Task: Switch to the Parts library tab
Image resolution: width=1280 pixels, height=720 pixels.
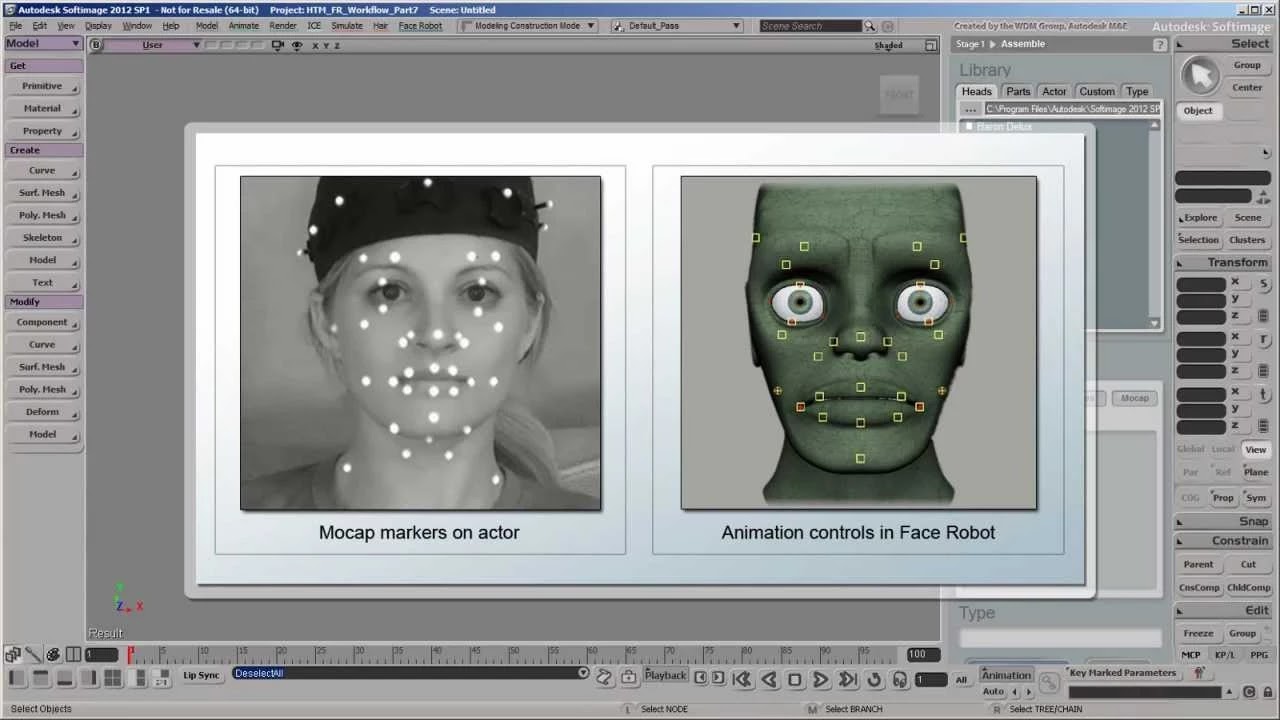Action: [1018, 91]
